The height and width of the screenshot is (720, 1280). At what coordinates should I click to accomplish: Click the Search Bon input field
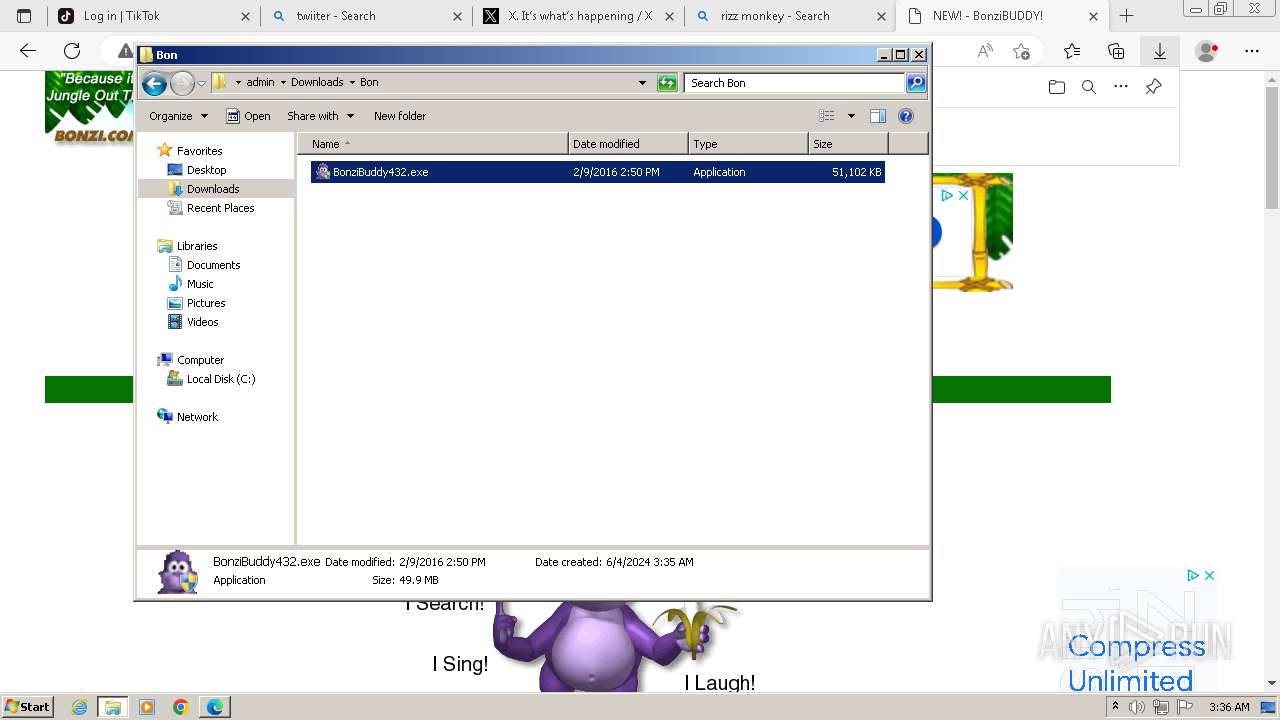pyautogui.click(x=795, y=83)
